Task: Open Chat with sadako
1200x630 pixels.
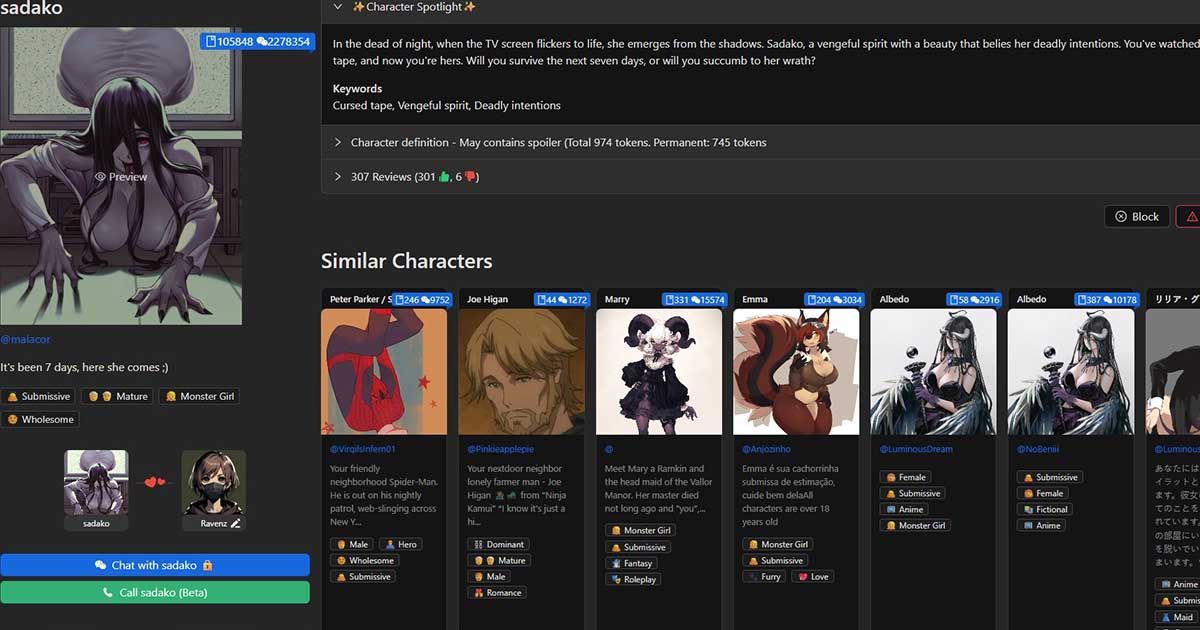Action: (x=154, y=565)
